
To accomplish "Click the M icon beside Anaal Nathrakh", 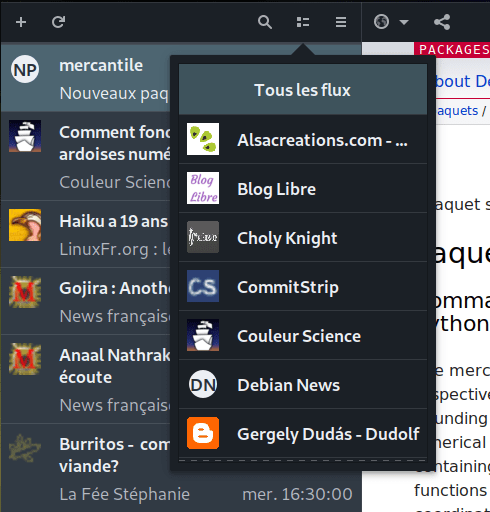I will pyautogui.click(x=25, y=359).
